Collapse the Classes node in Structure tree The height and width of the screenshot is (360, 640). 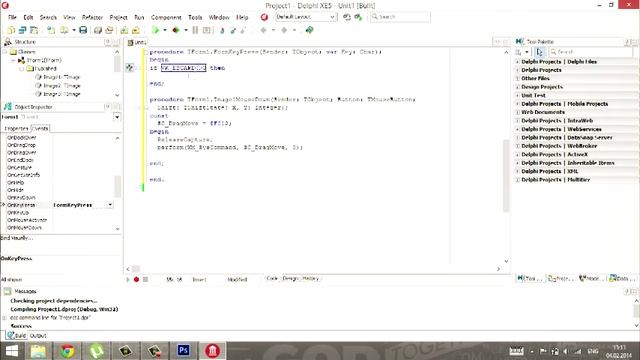[5, 52]
